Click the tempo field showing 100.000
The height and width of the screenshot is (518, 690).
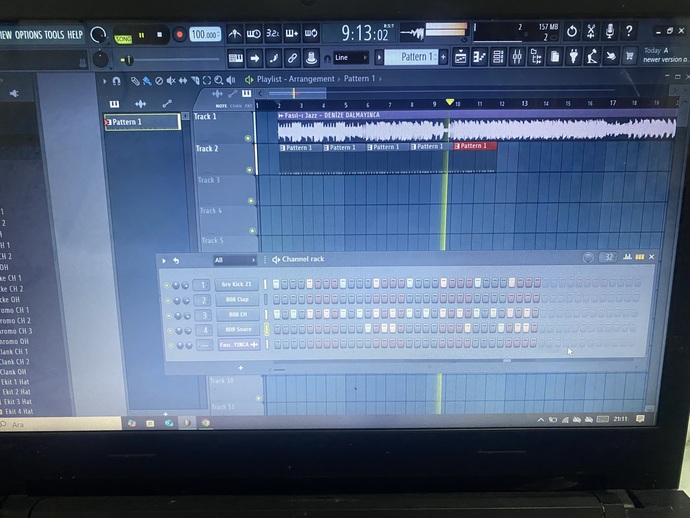click(205, 34)
